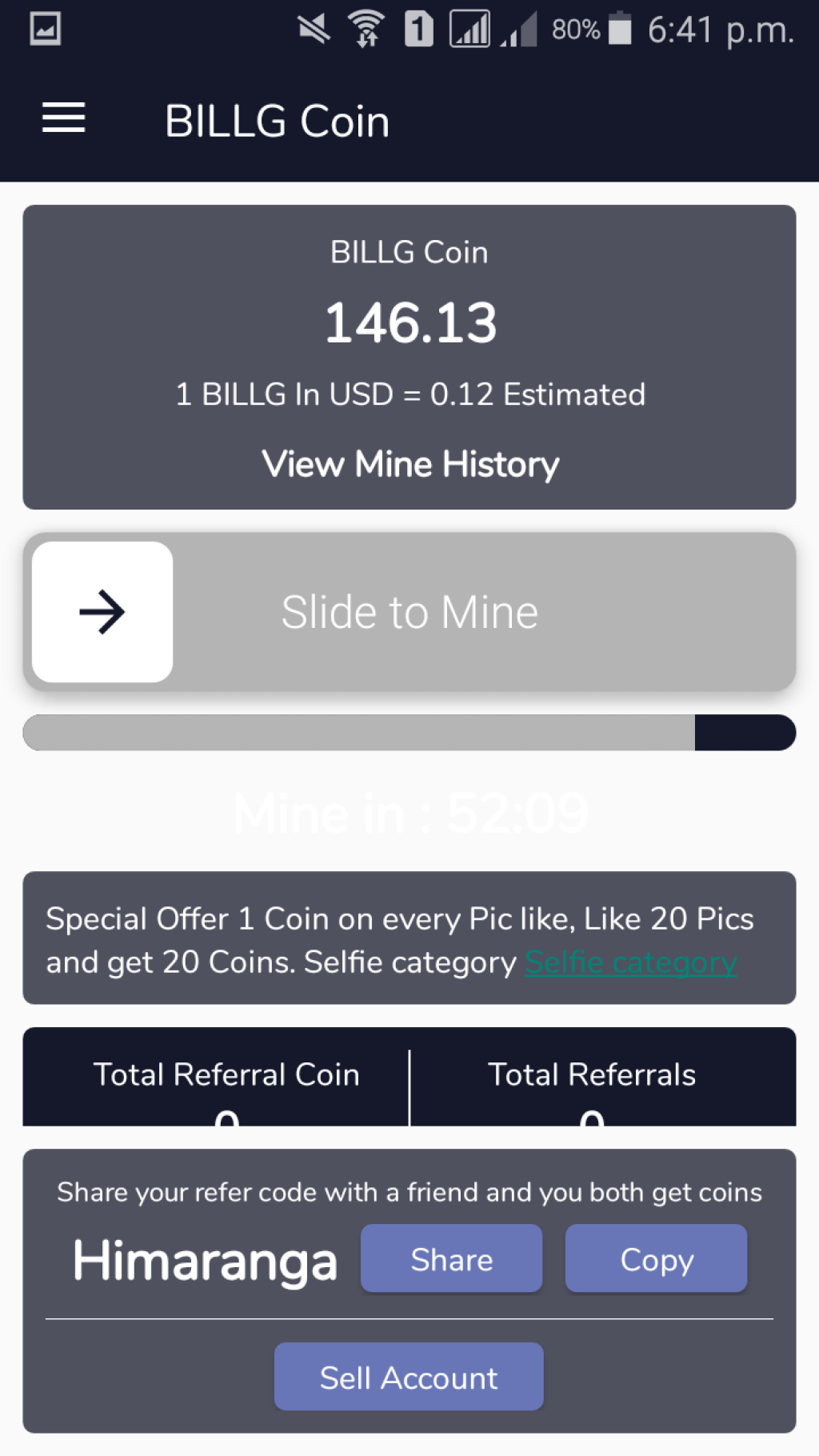
Task: Open View Mine History
Action: (x=410, y=464)
